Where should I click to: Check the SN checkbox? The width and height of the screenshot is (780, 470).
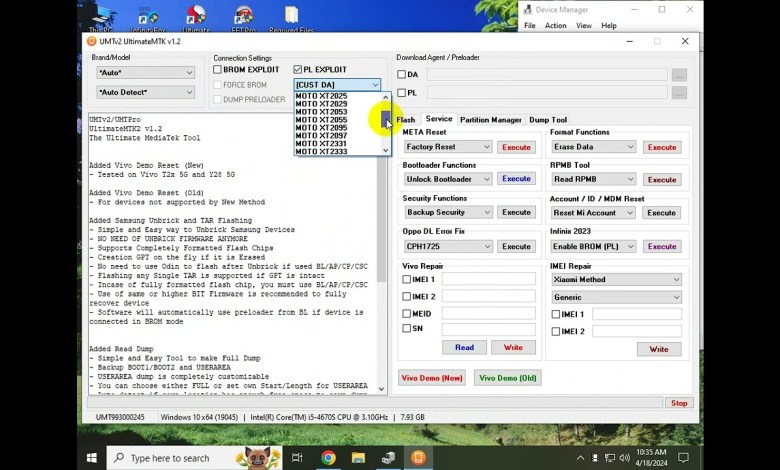coord(406,328)
